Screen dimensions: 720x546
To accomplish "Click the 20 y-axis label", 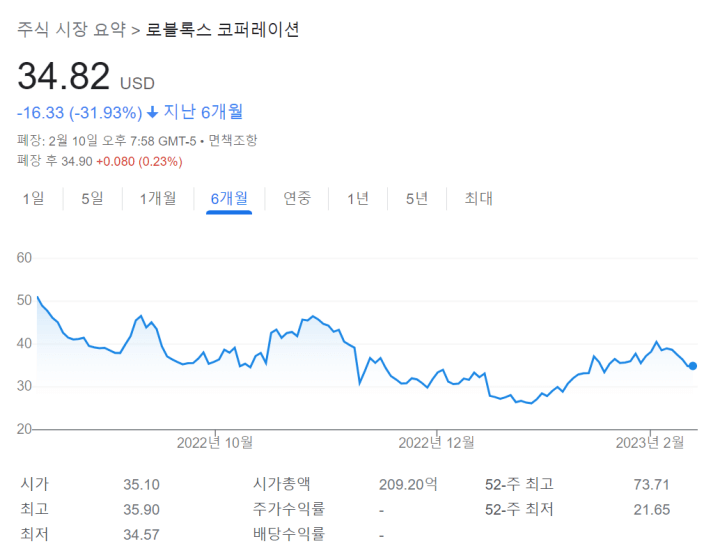I will point(24,429).
